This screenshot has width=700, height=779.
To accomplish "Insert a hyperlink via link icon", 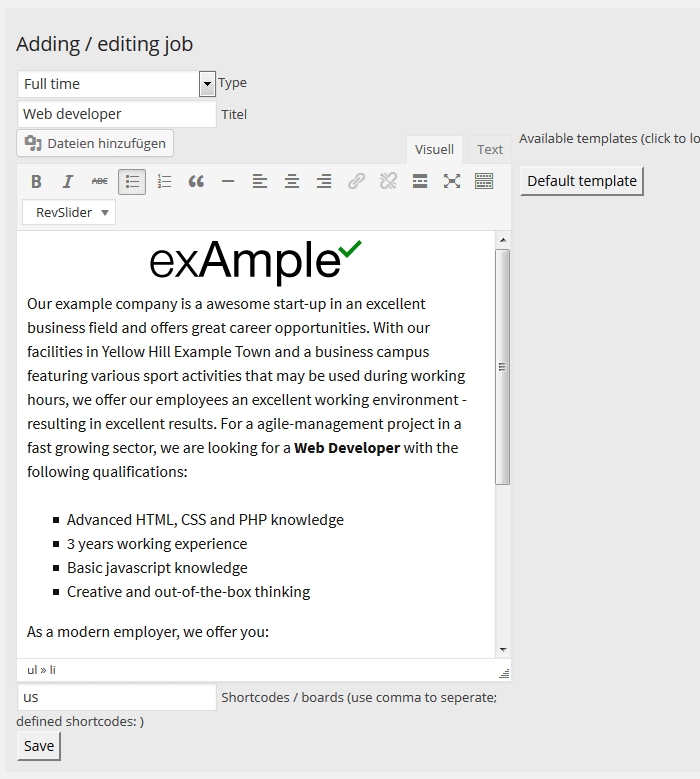I will 356,181.
